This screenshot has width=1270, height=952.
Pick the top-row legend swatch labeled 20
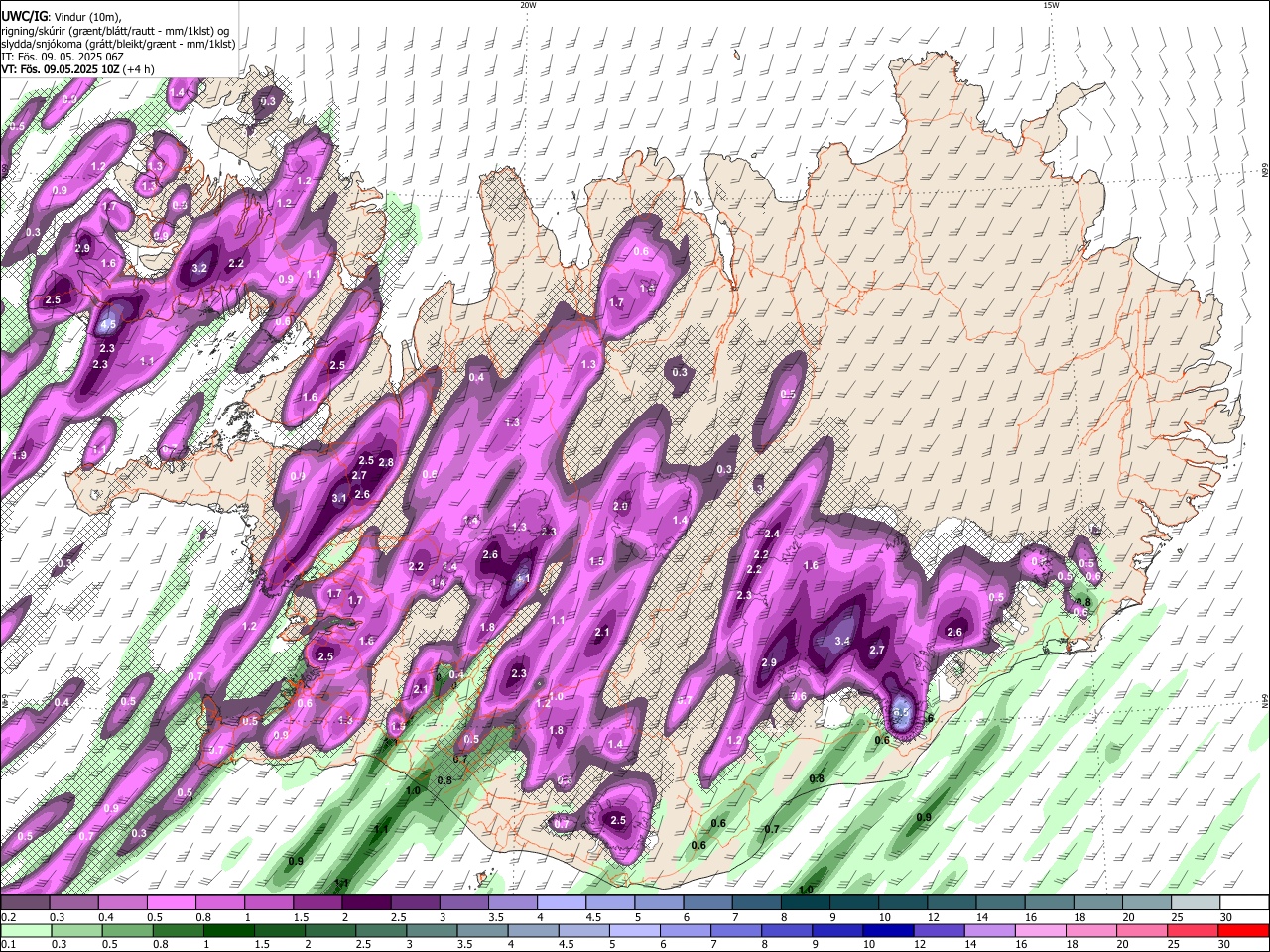(1147, 903)
